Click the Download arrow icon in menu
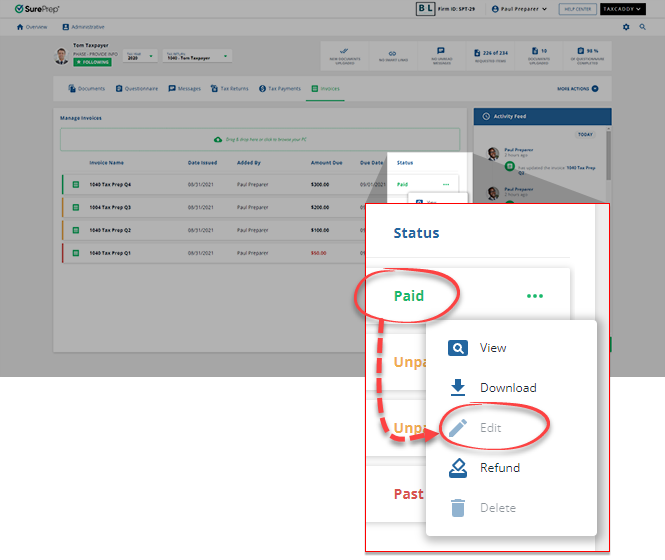This screenshot has height=560, width=665. point(458,387)
